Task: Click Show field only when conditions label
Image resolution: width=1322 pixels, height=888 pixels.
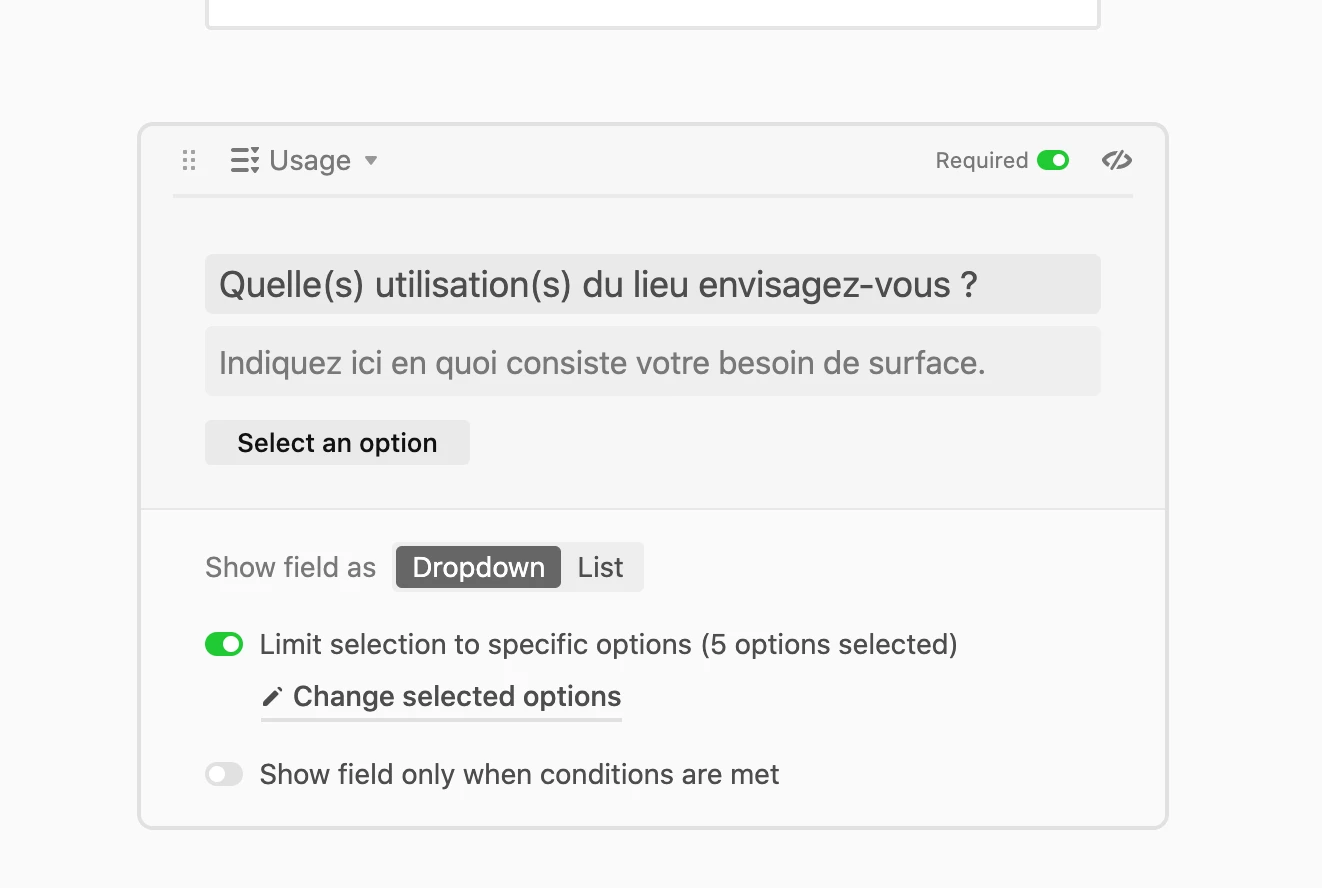Action: click(519, 775)
